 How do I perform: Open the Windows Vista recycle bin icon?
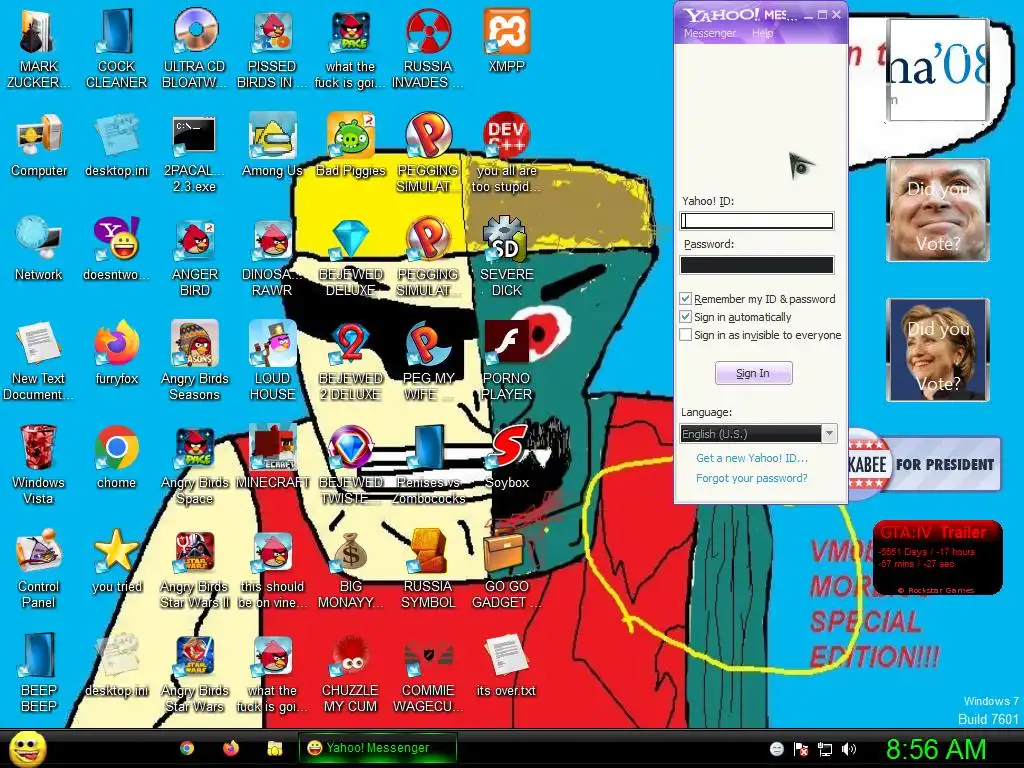click(x=38, y=447)
